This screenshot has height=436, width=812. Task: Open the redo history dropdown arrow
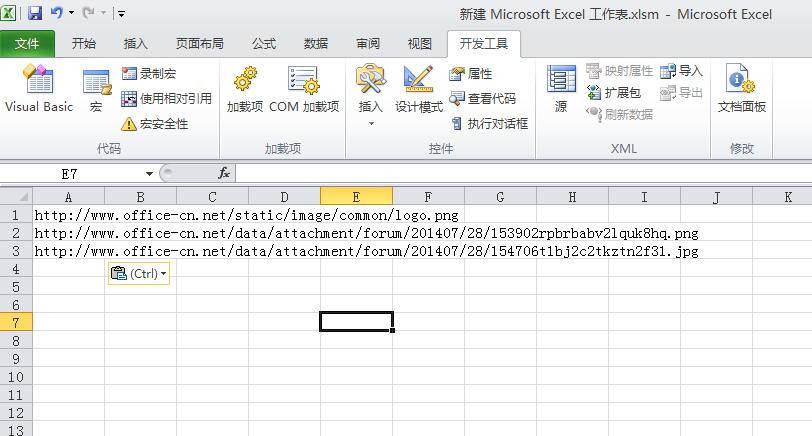point(103,12)
